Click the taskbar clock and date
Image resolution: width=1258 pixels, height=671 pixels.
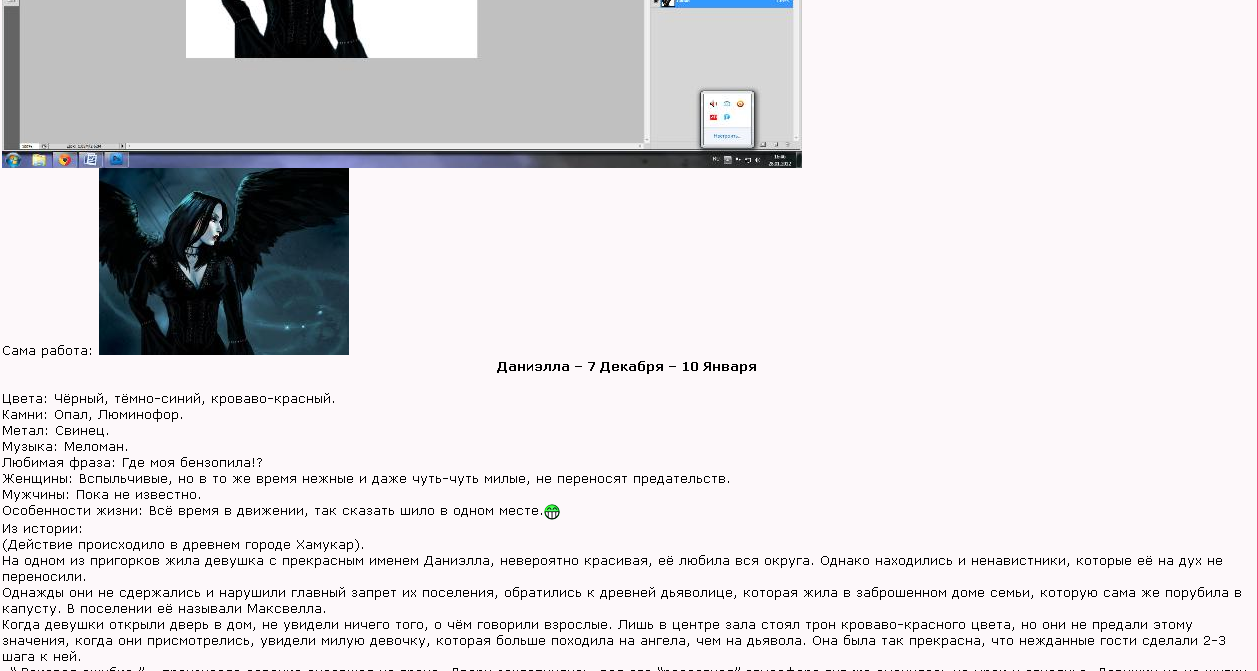tap(780, 160)
